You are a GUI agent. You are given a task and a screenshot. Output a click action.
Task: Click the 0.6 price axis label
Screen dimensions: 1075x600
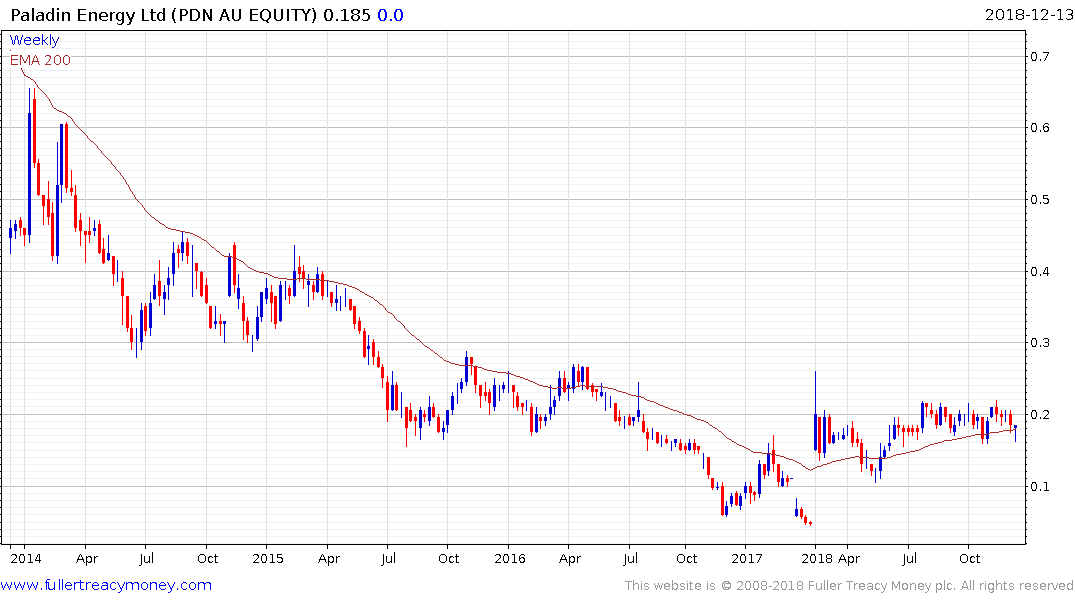1040,128
